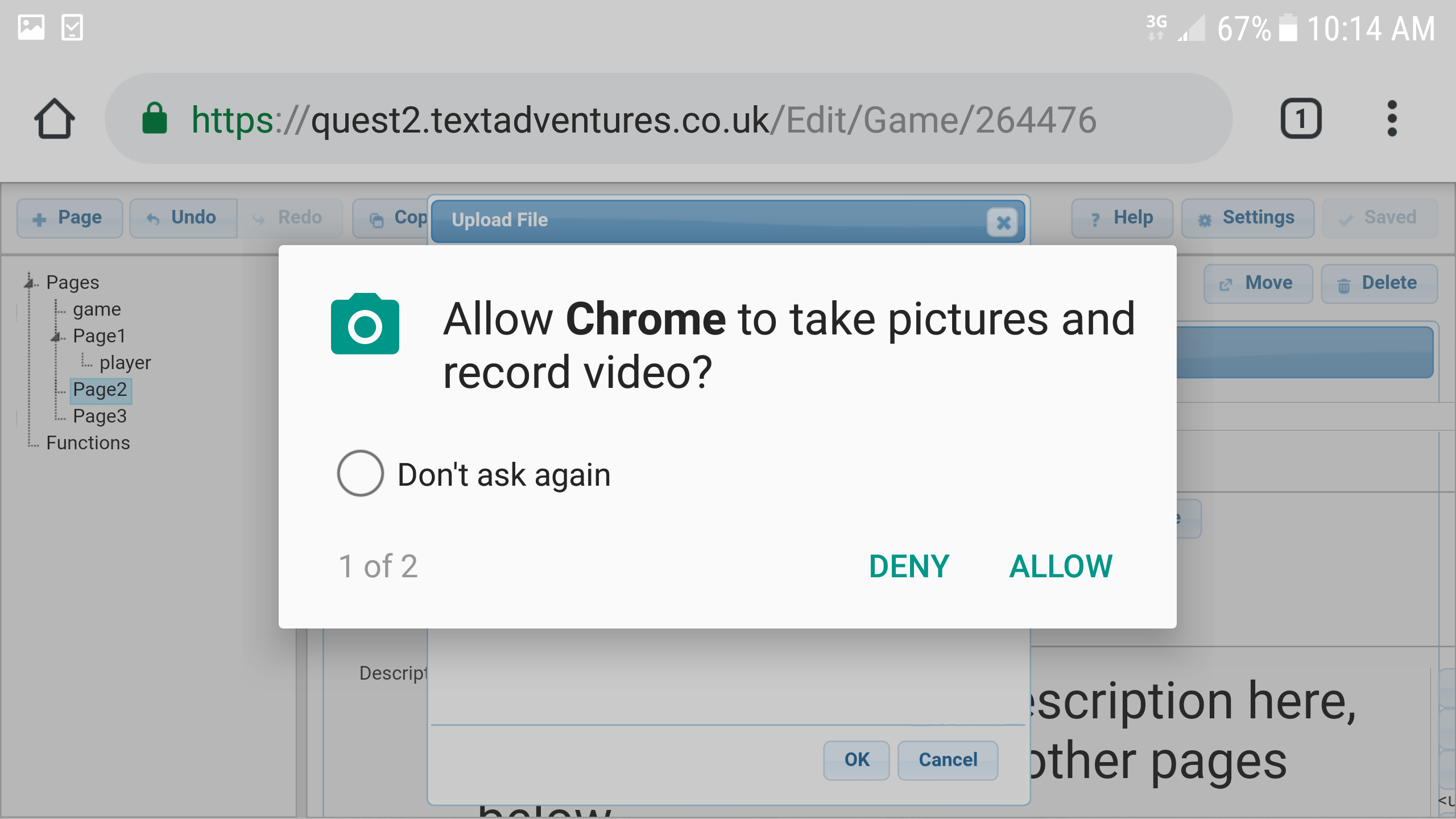The image size is (1456, 819).
Task: Collapse the Page1 tree node
Action: click(56, 336)
